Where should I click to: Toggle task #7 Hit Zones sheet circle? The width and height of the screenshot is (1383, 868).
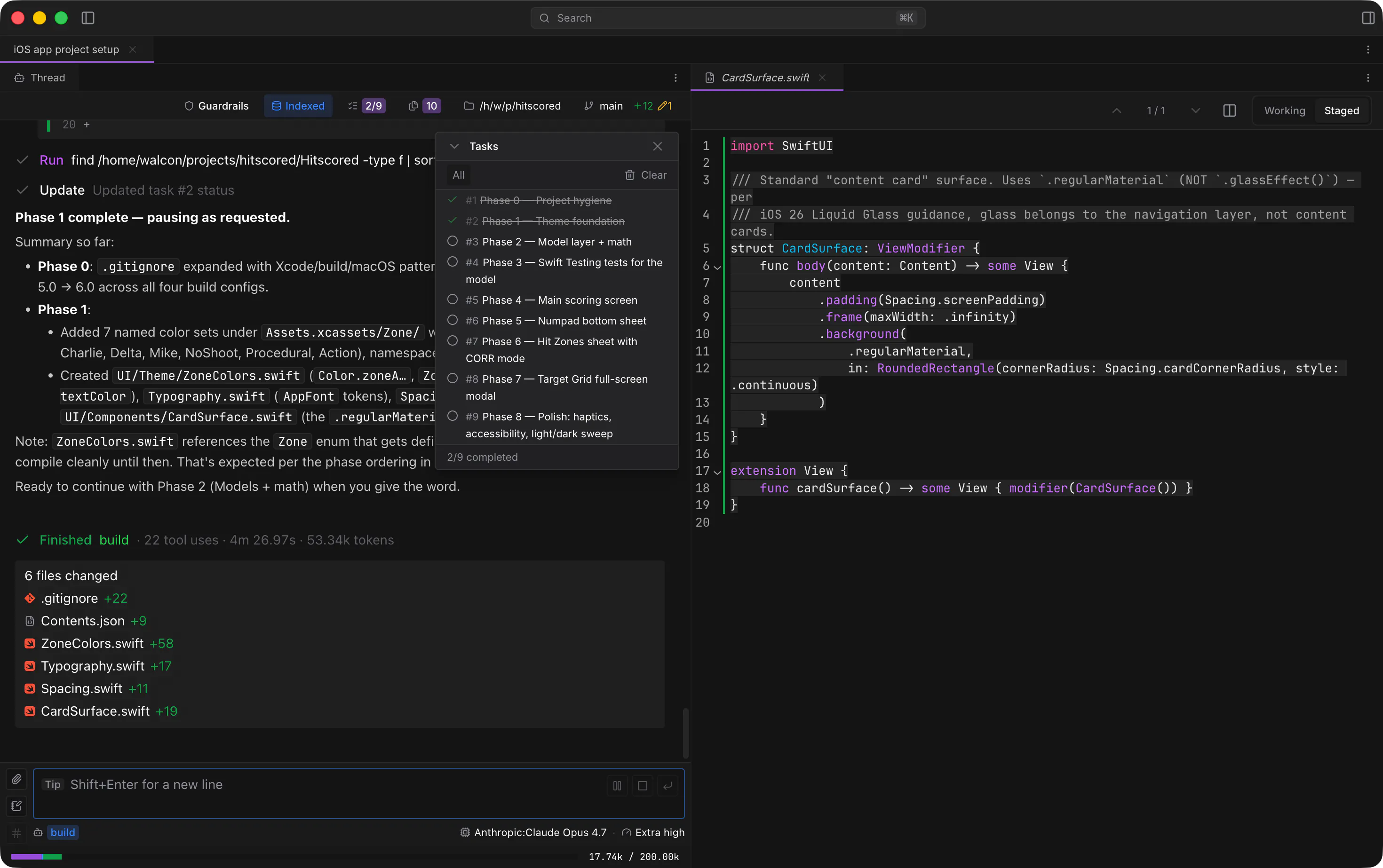pyautogui.click(x=453, y=341)
